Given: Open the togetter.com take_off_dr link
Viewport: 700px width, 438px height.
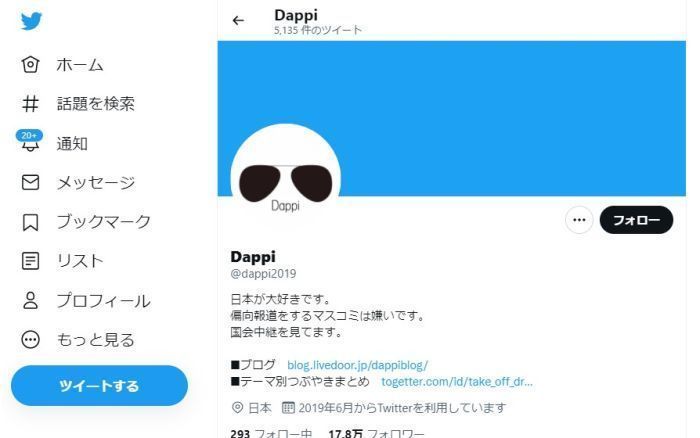Looking at the screenshot, I should [457, 382].
